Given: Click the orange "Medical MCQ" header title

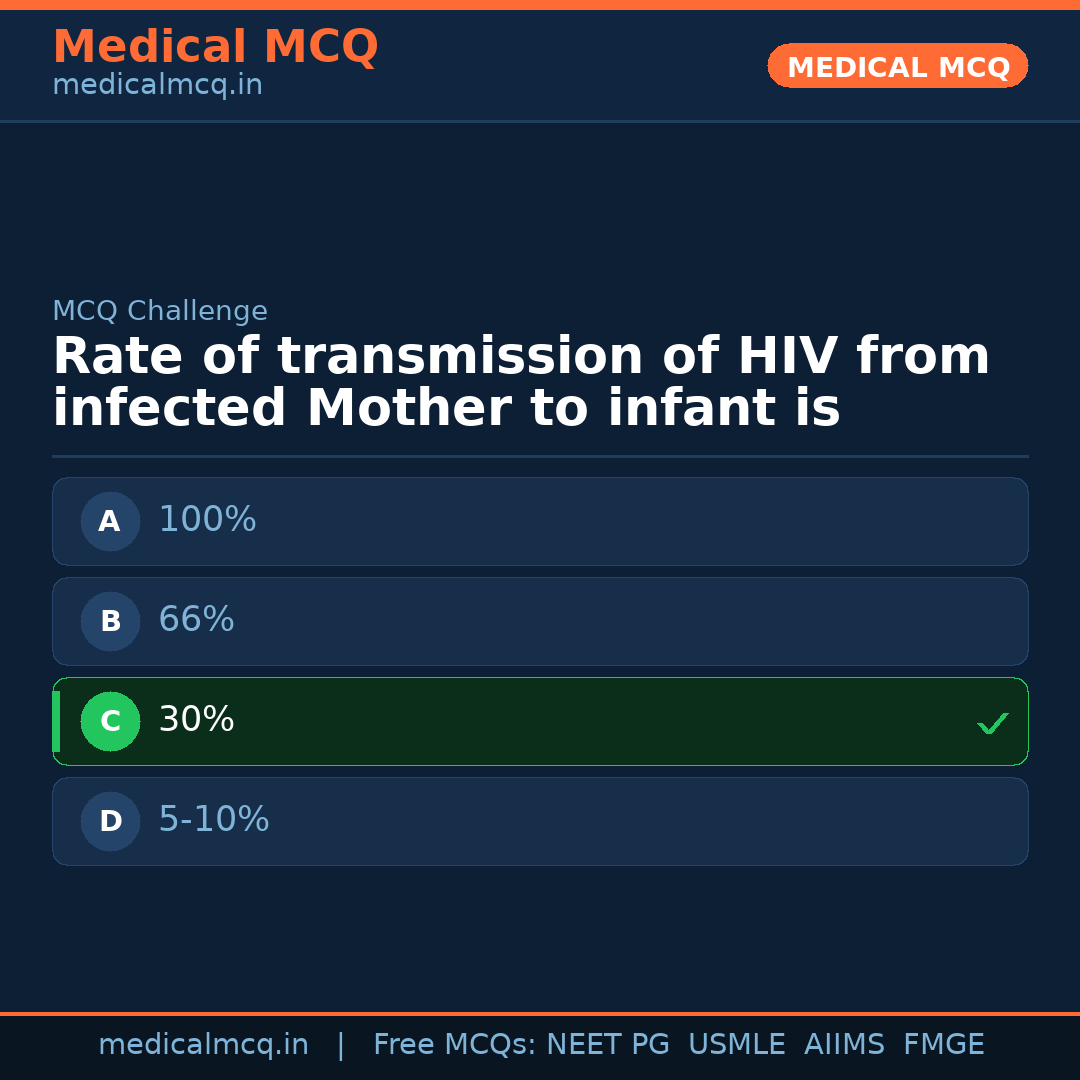Looking at the screenshot, I should coord(215,47).
